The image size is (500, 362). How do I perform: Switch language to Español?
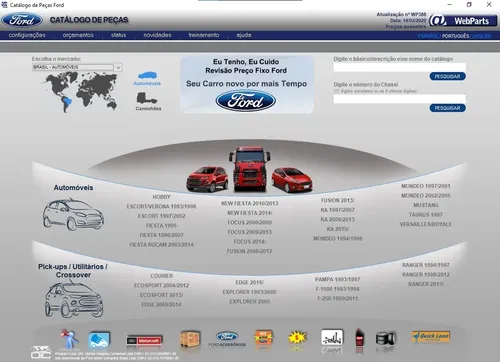click(x=429, y=36)
